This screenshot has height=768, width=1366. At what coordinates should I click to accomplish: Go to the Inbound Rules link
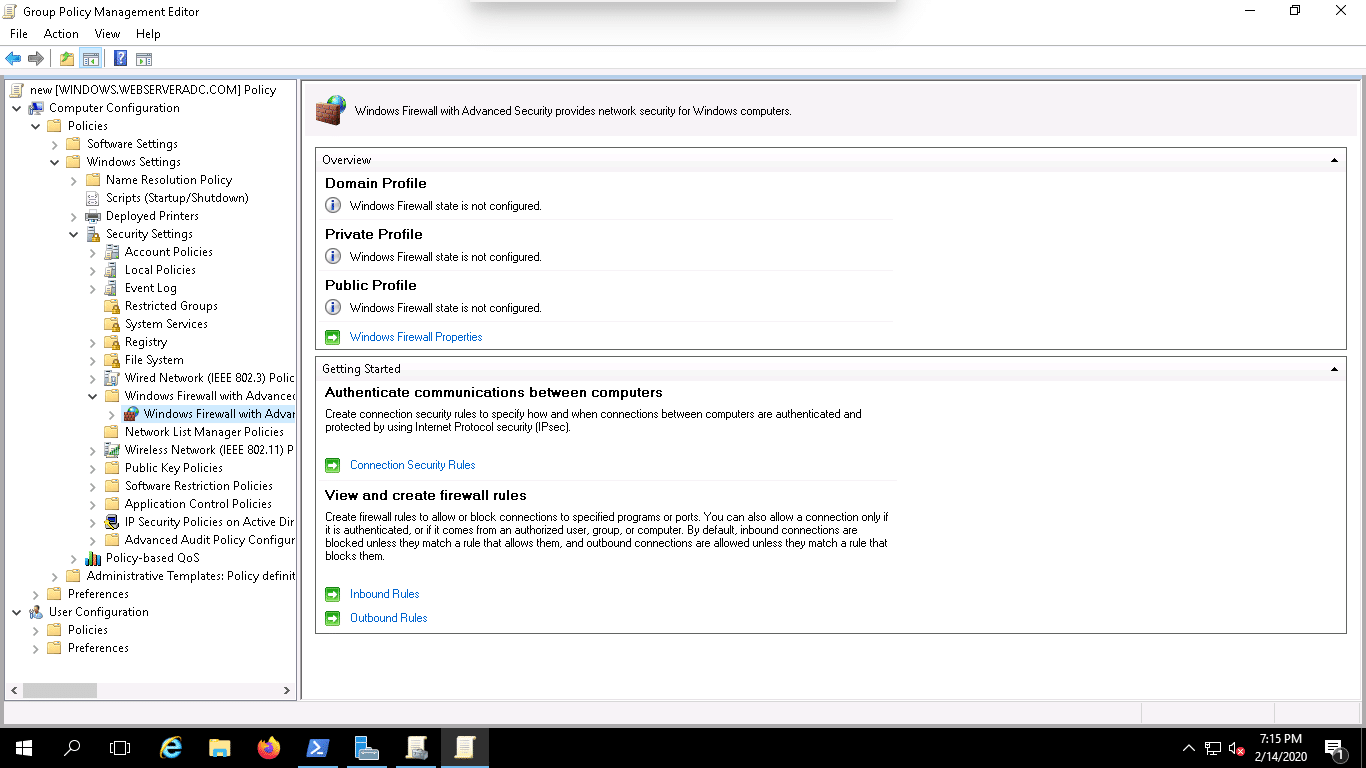(x=385, y=594)
